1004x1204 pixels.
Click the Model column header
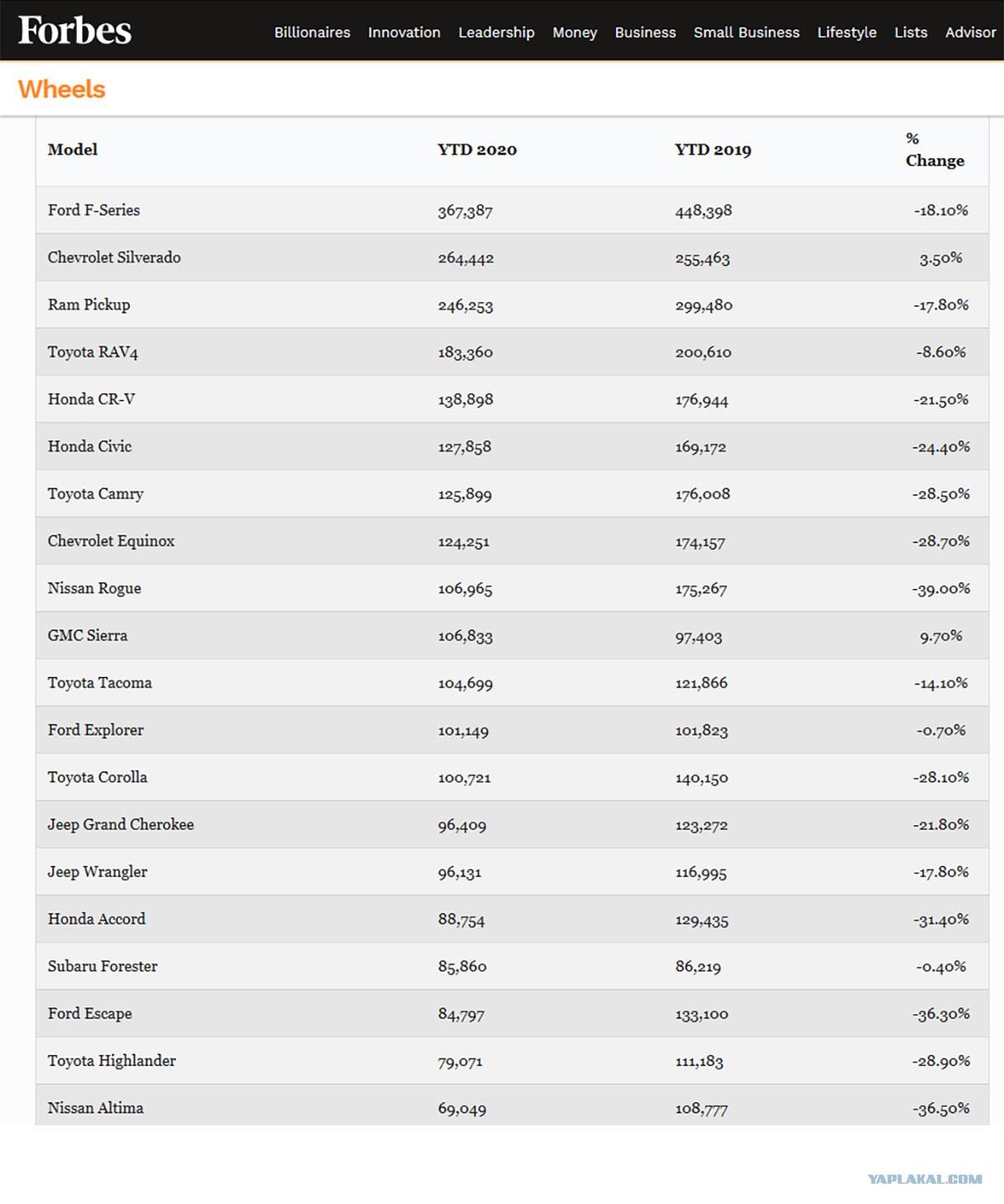pos(73,150)
